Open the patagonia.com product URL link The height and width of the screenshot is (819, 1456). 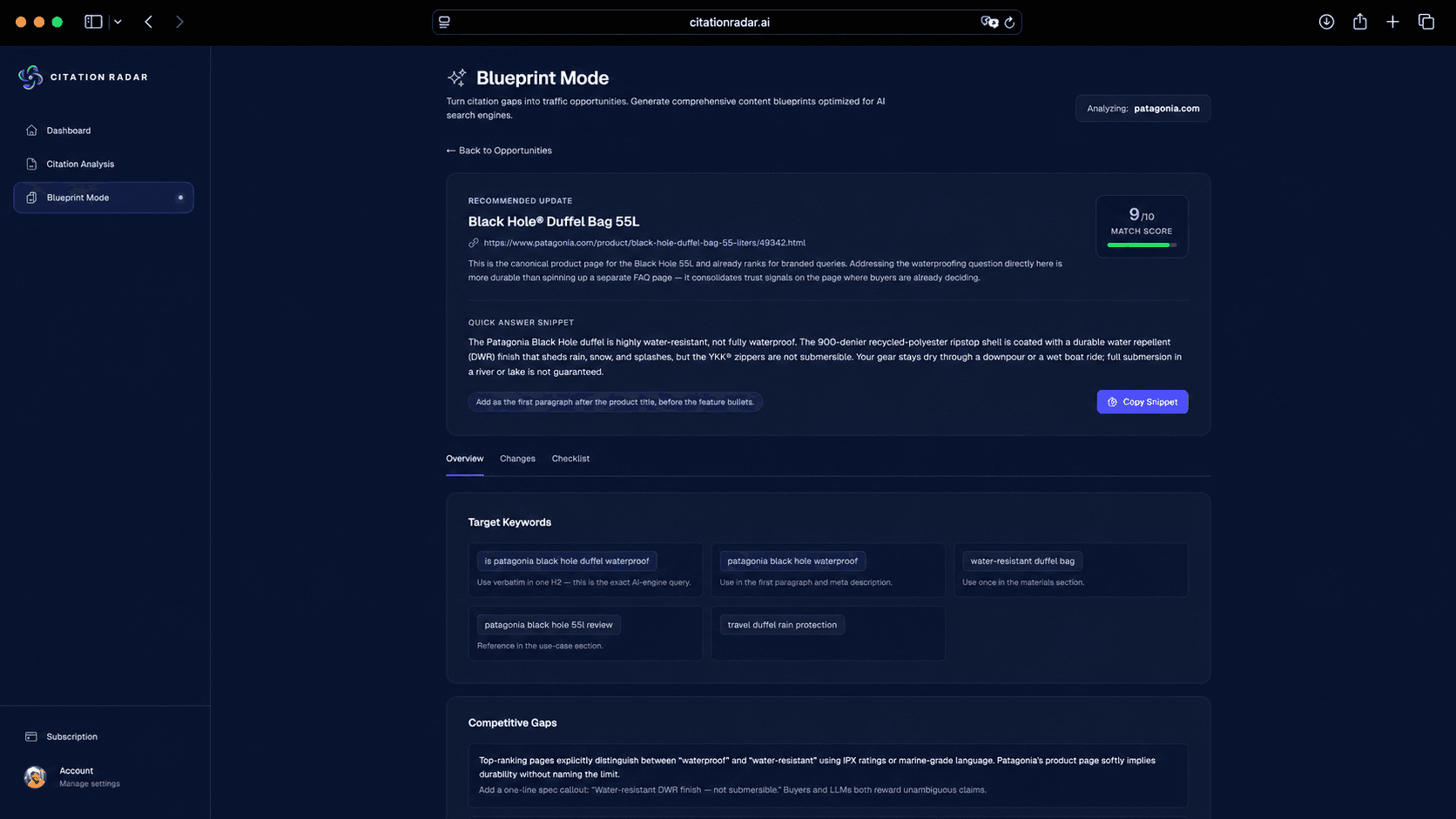click(644, 243)
